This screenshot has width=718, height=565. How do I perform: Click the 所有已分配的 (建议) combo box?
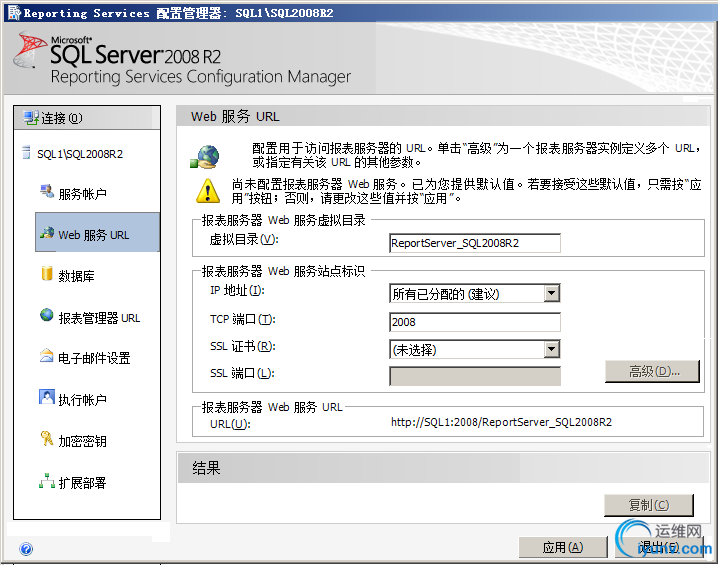pos(474,293)
